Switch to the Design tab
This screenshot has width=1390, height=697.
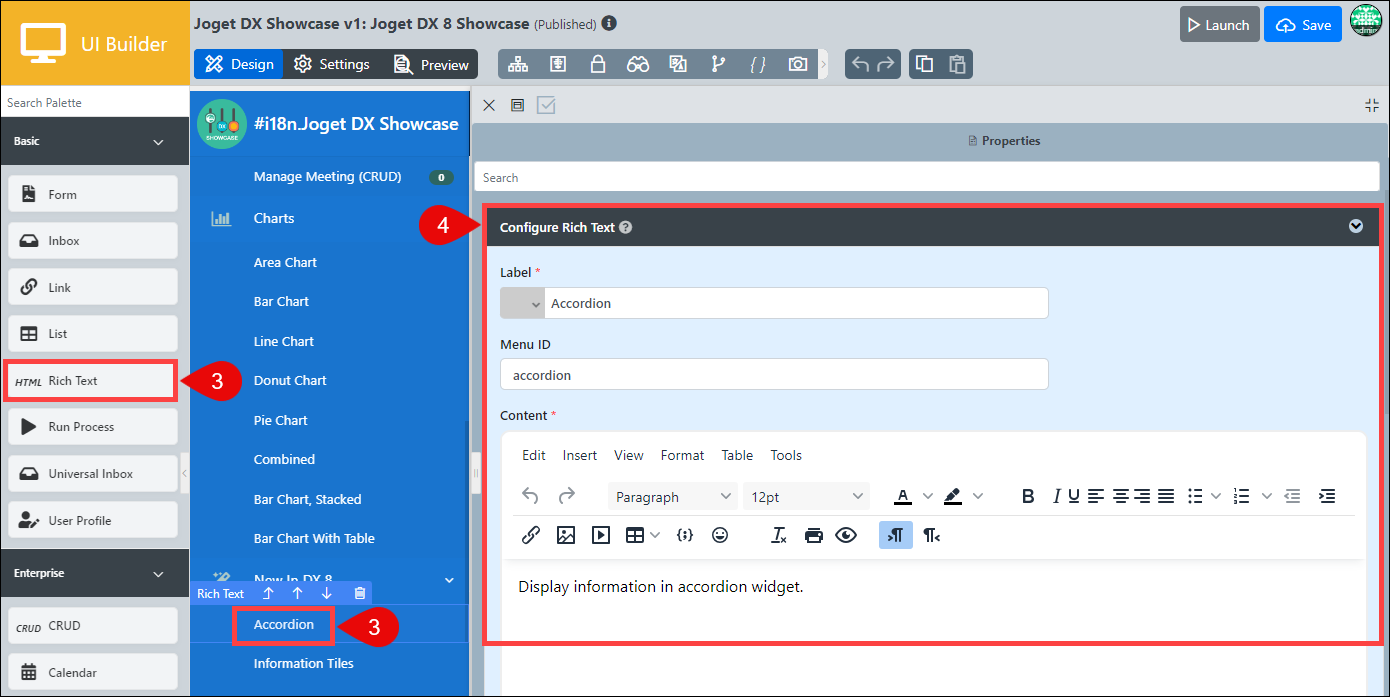pyautogui.click(x=239, y=64)
